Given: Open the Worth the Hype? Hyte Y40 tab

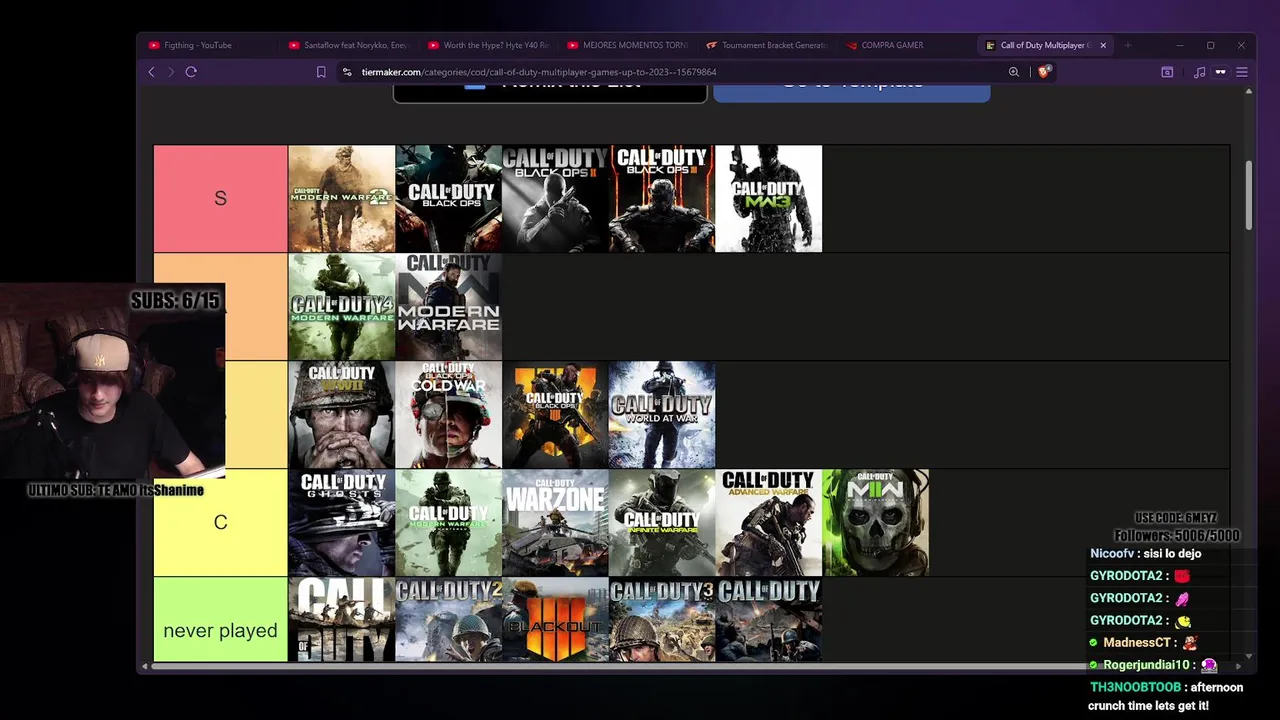Looking at the screenshot, I should (x=488, y=45).
